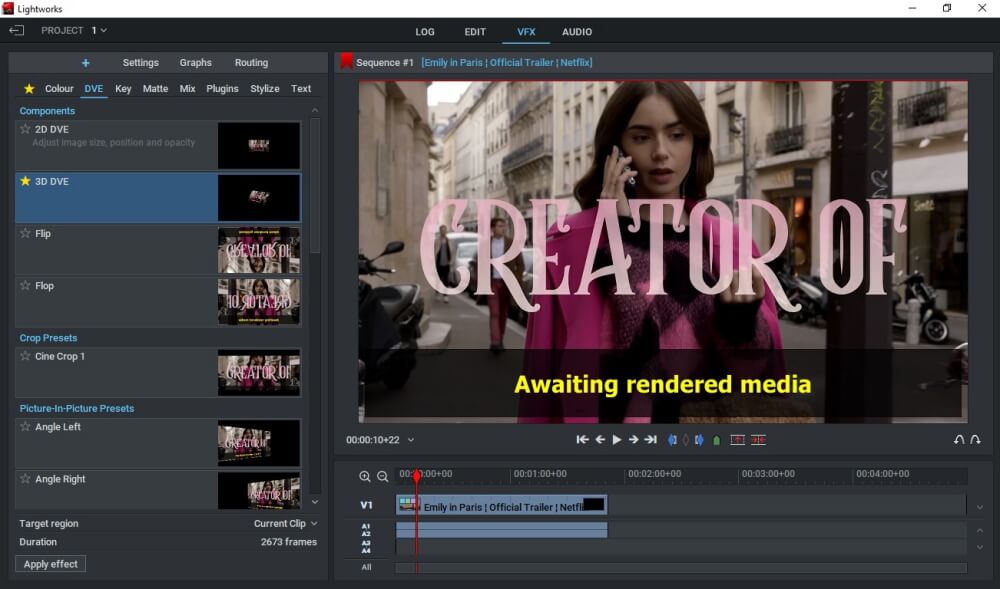Undo the last edit
Viewport: 1000px width, 589px height.
(959, 440)
